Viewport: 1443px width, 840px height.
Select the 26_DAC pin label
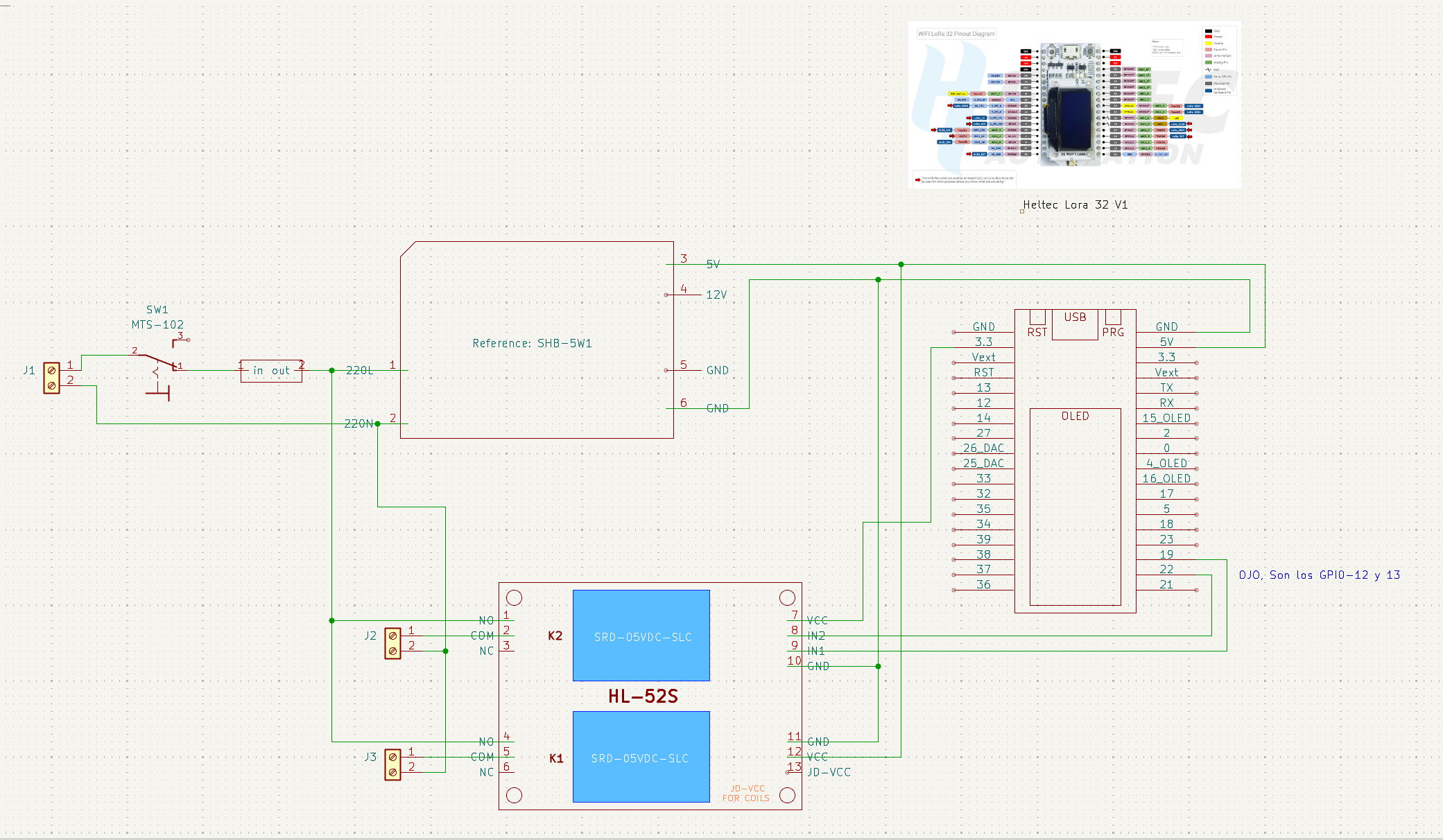(x=983, y=448)
